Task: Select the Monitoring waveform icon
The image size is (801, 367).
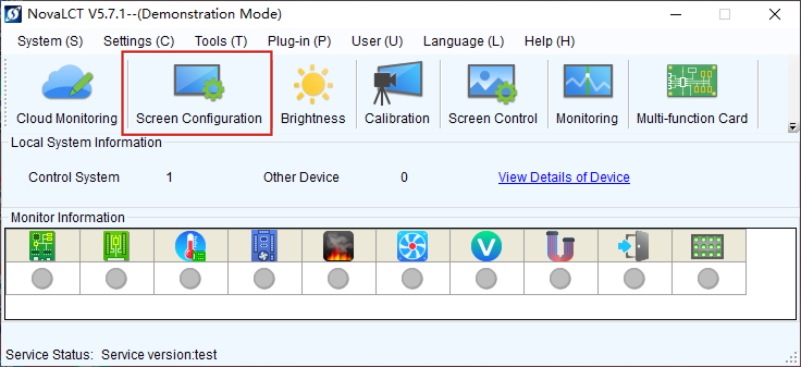Action: tap(587, 94)
